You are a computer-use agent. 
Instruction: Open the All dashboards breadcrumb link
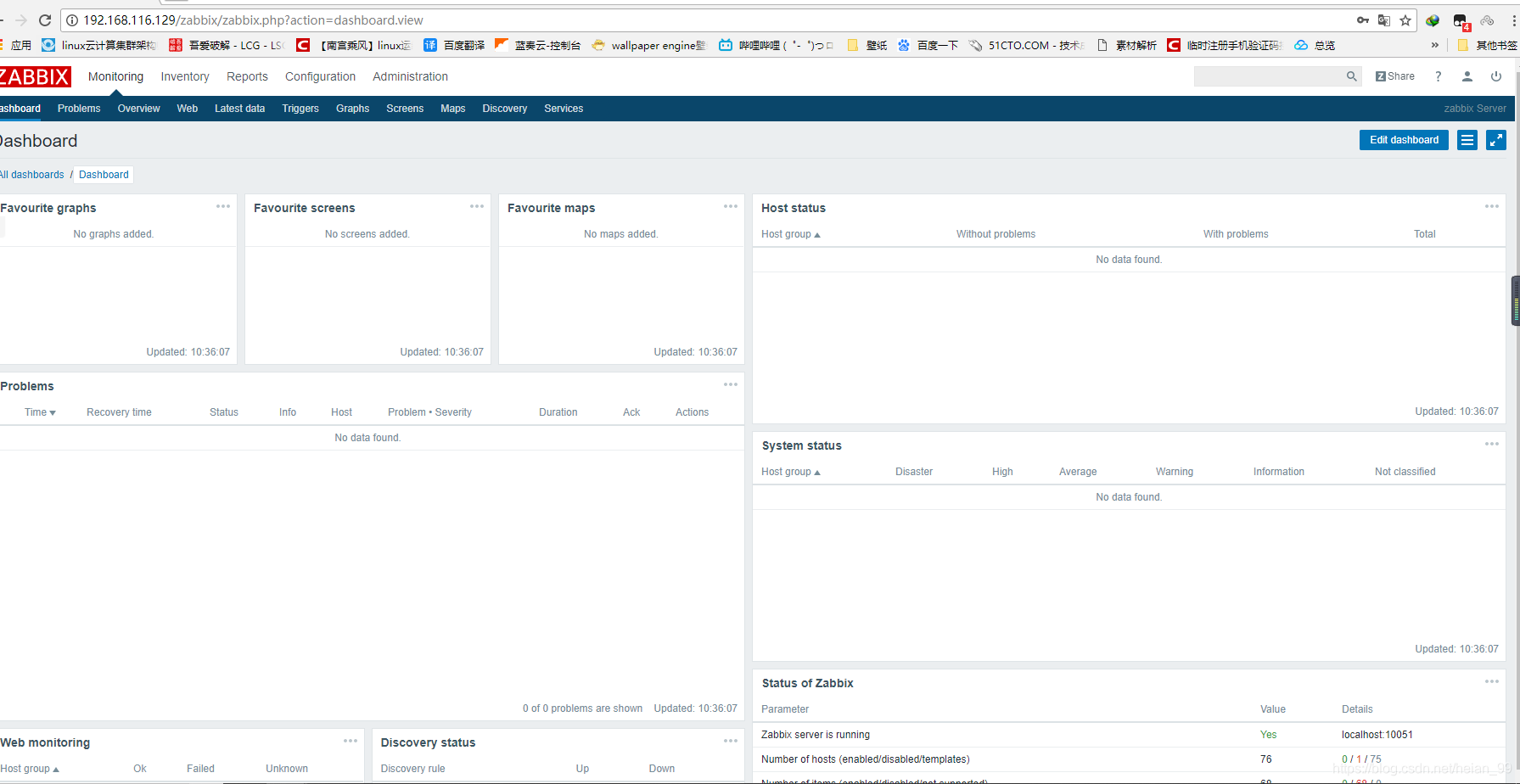[x=32, y=175]
